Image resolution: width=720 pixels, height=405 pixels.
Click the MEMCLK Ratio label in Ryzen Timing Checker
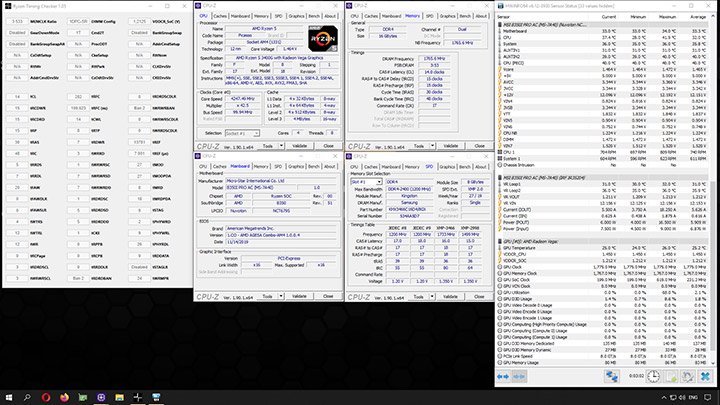tap(44, 22)
